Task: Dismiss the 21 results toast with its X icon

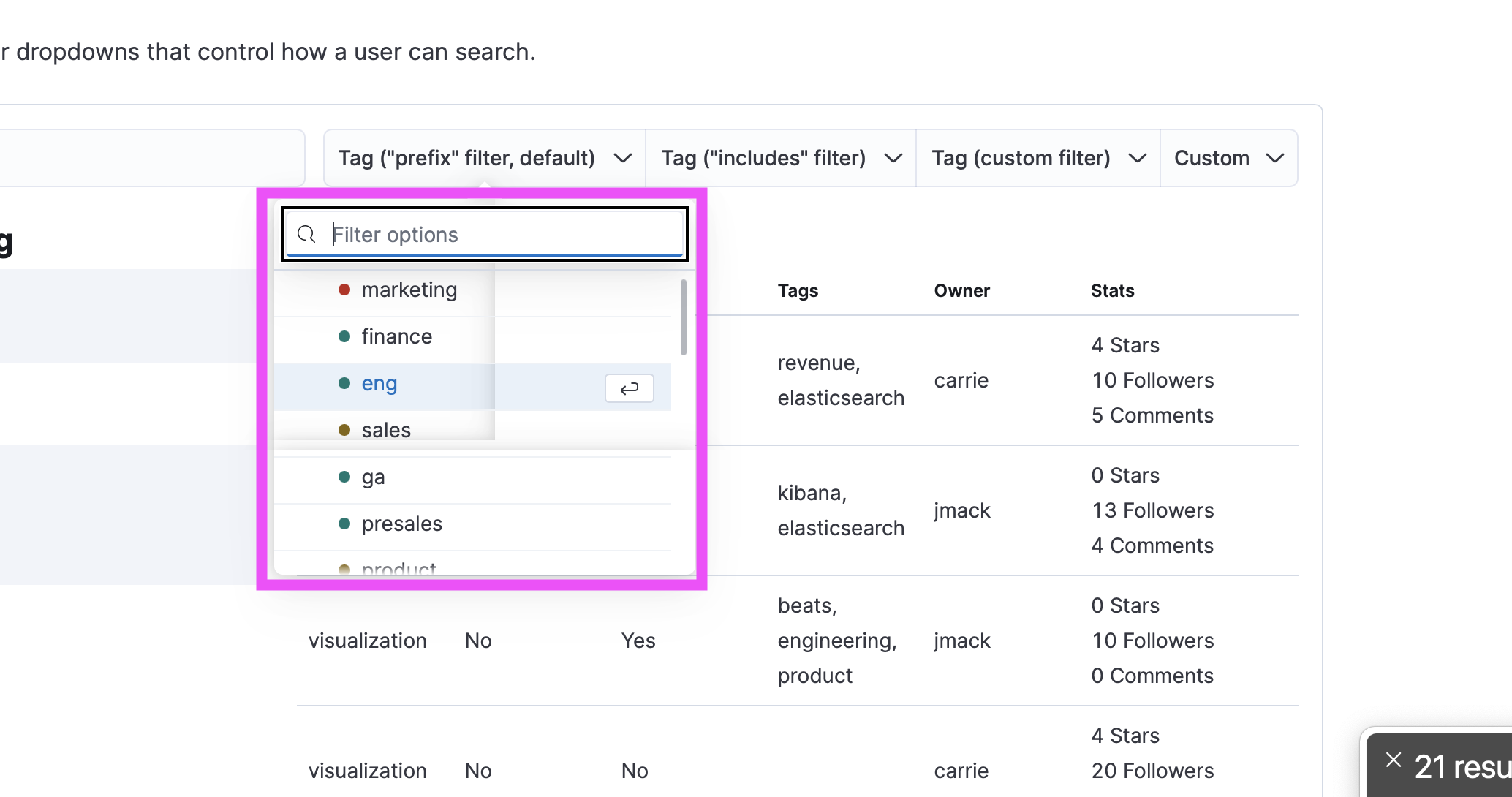Action: [x=1393, y=760]
